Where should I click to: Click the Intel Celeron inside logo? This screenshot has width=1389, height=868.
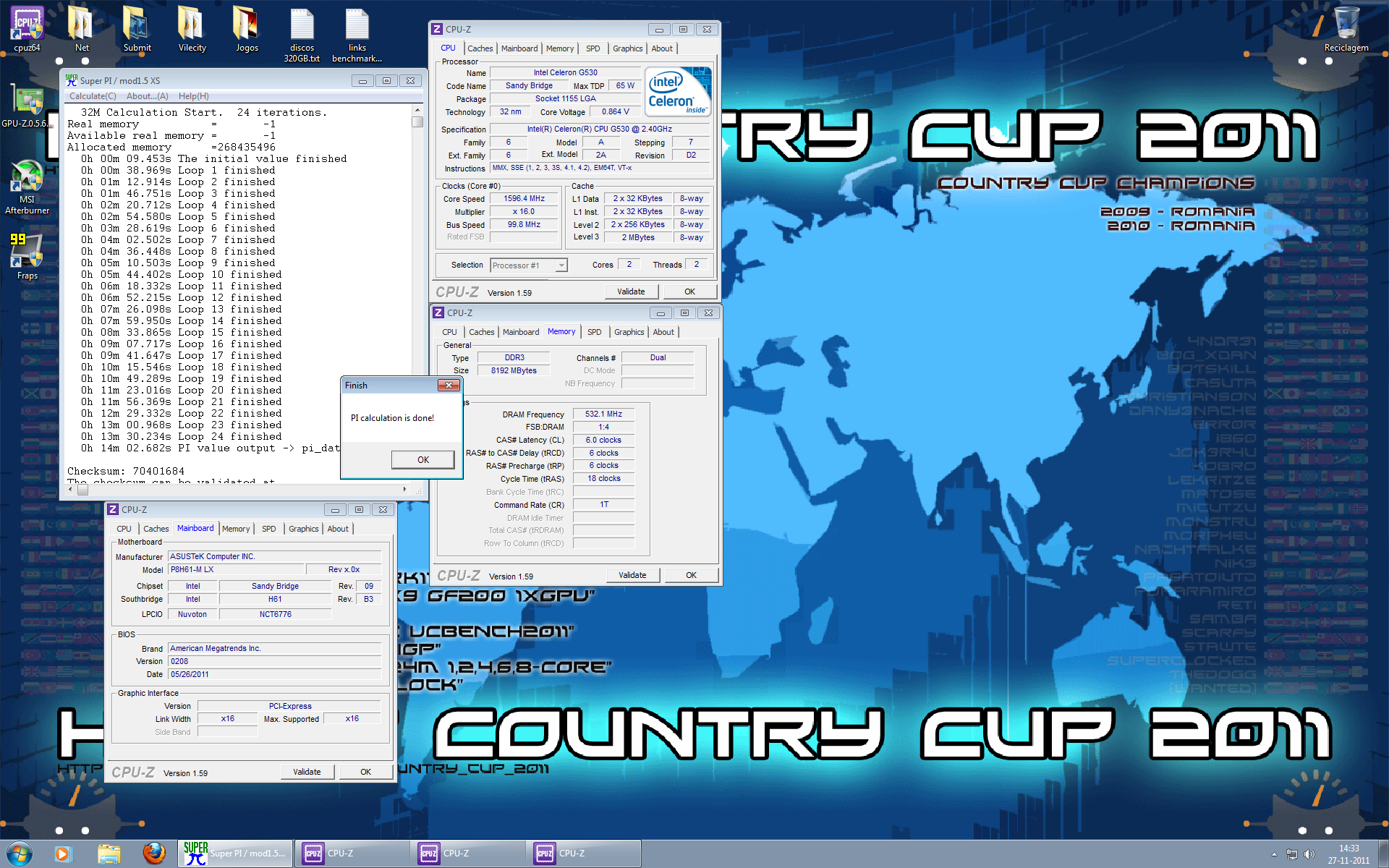click(x=678, y=92)
